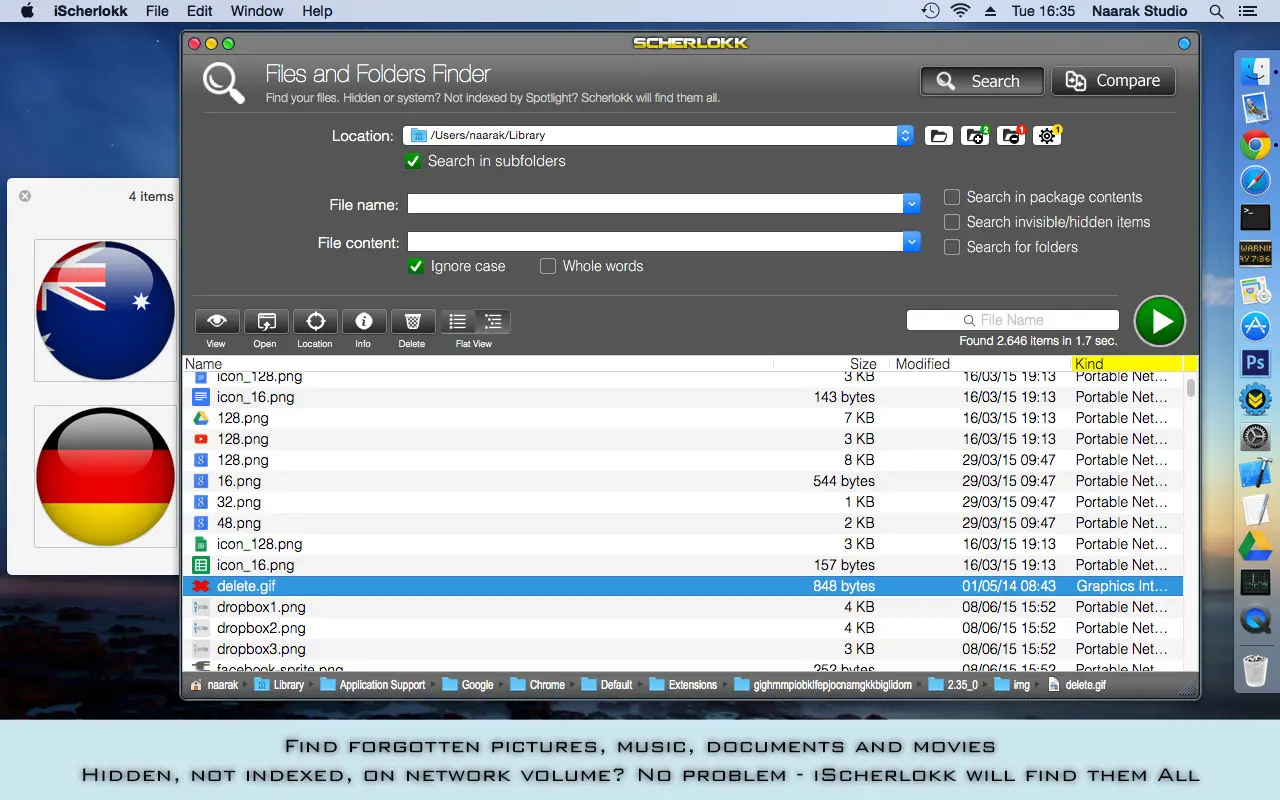
Task: Launch Photoshop from the dock
Action: coord(1255,362)
